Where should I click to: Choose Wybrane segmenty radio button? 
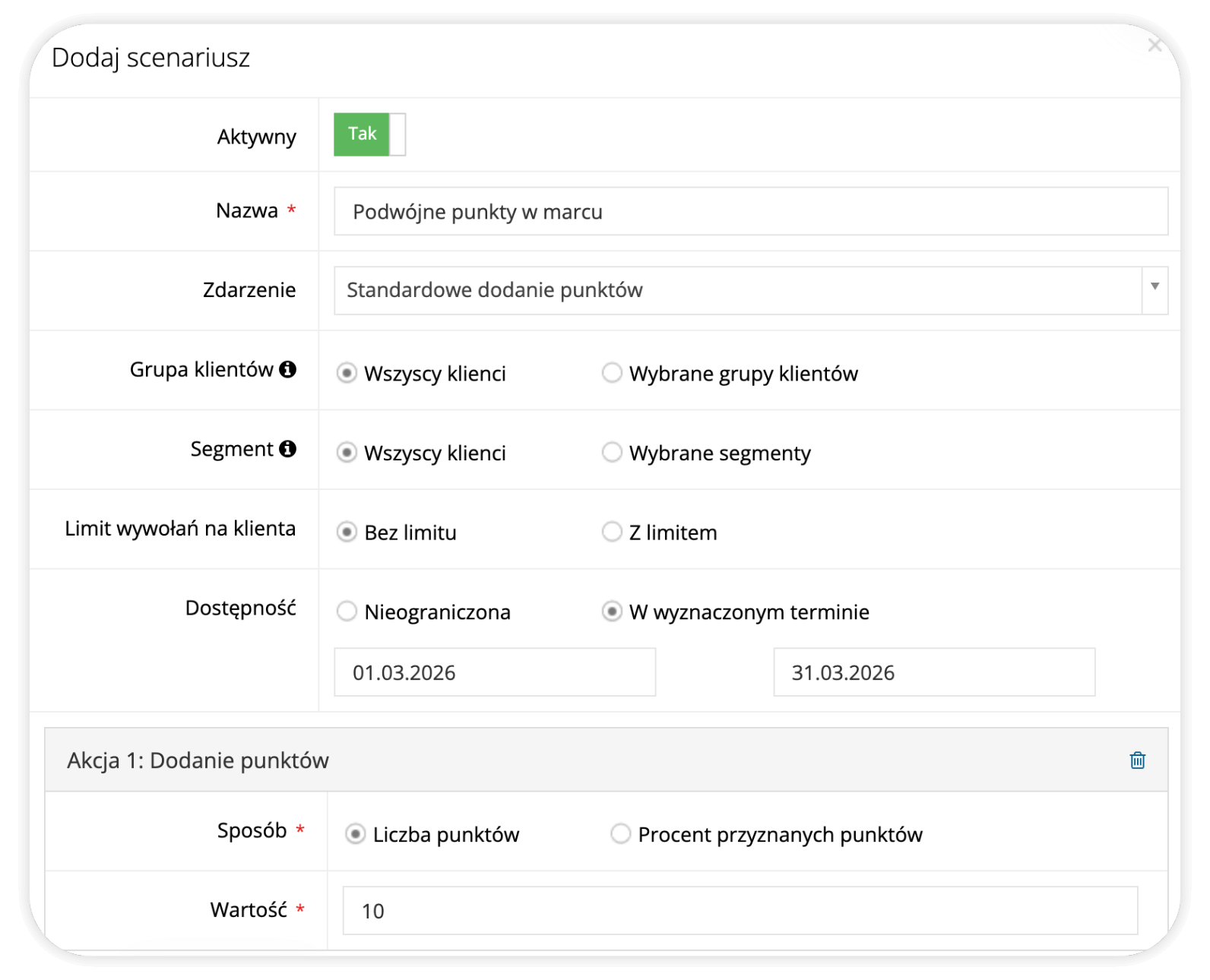point(612,453)
